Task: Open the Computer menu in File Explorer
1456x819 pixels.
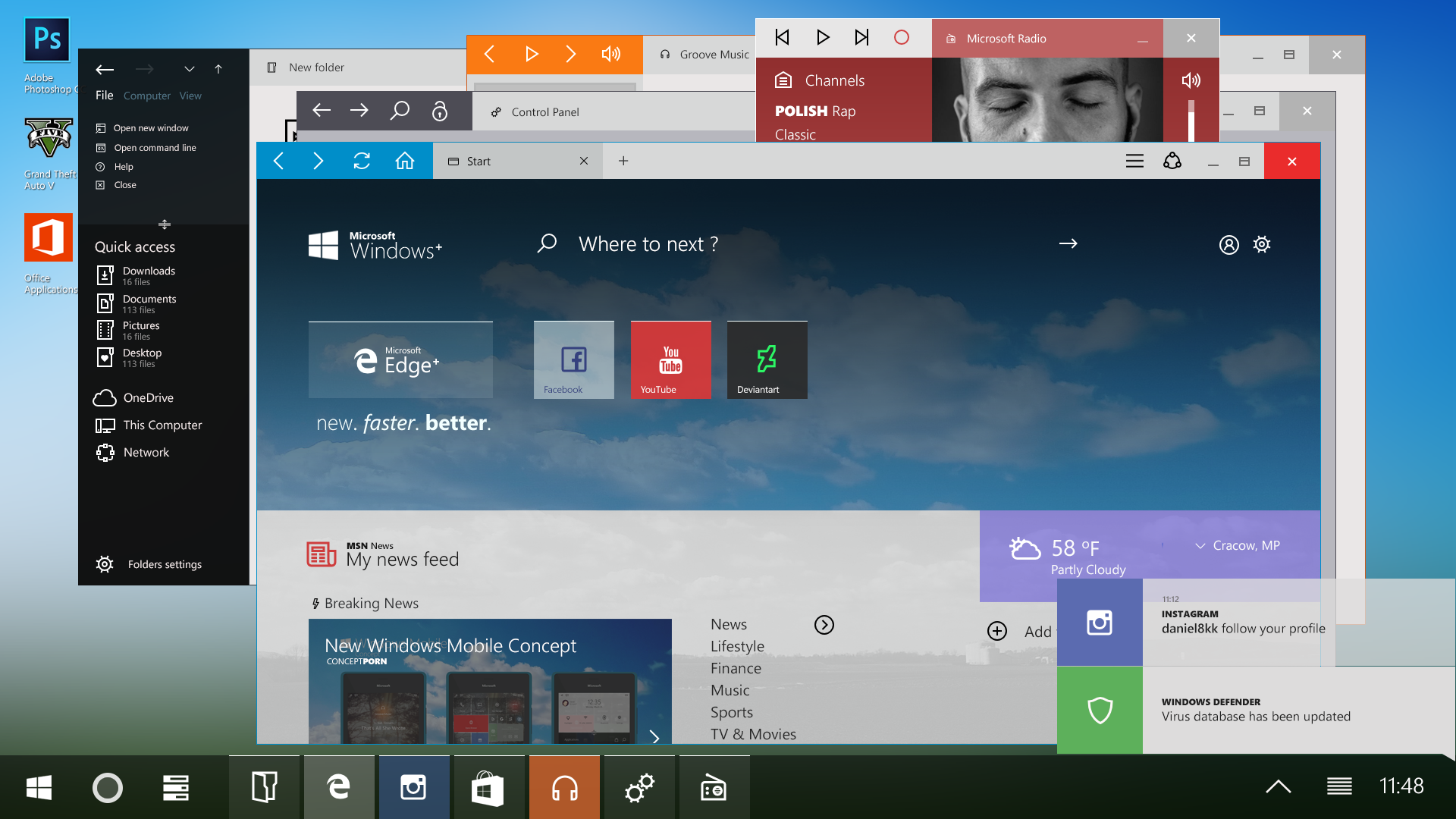Action: coord(147,96)
